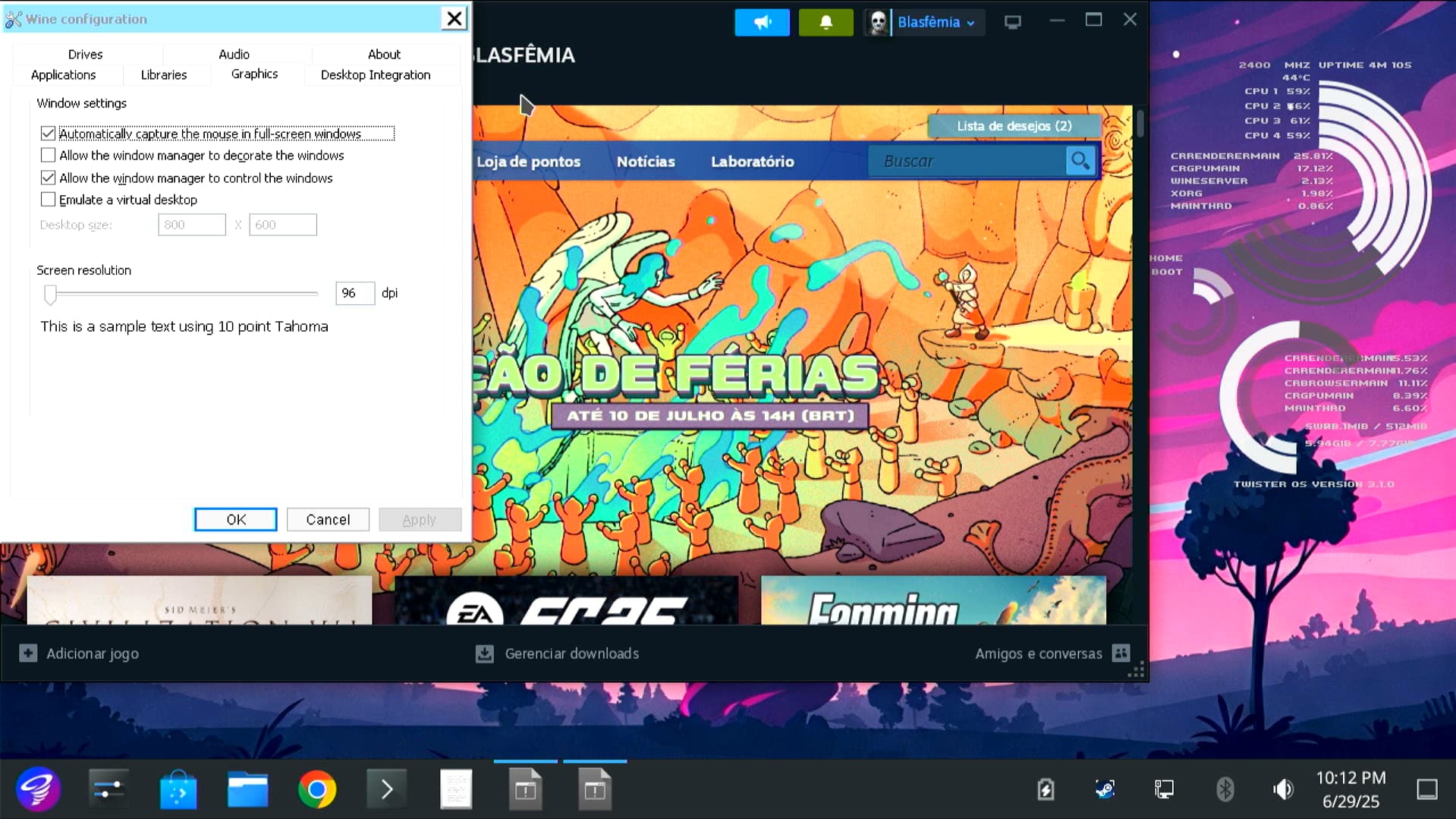This screenshot has height=819, width=1456.
Task: Click the Steam store search magnifier
Action: 1080,161
